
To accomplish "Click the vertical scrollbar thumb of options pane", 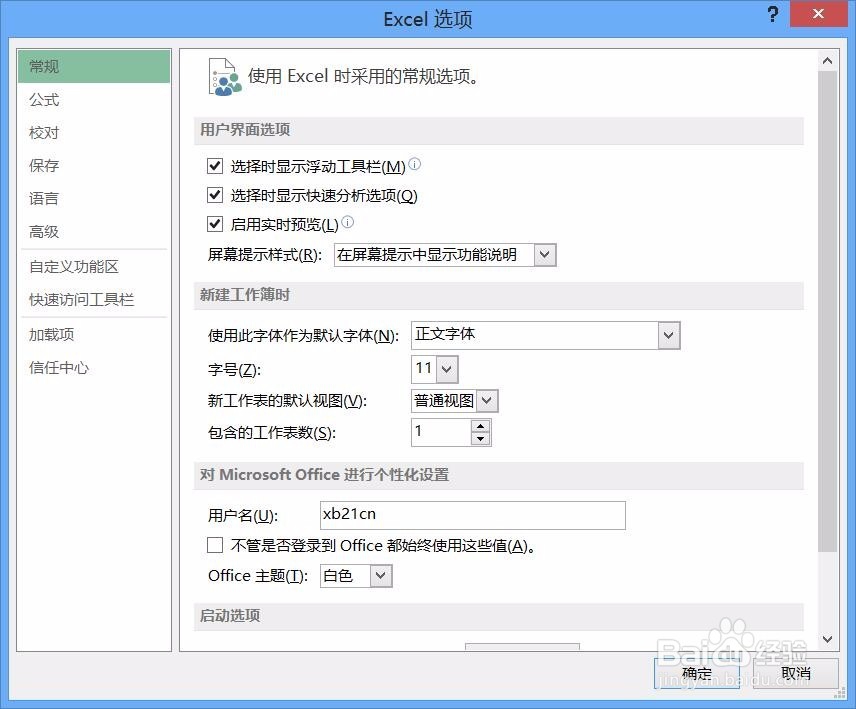I will (x=828, y=311).
